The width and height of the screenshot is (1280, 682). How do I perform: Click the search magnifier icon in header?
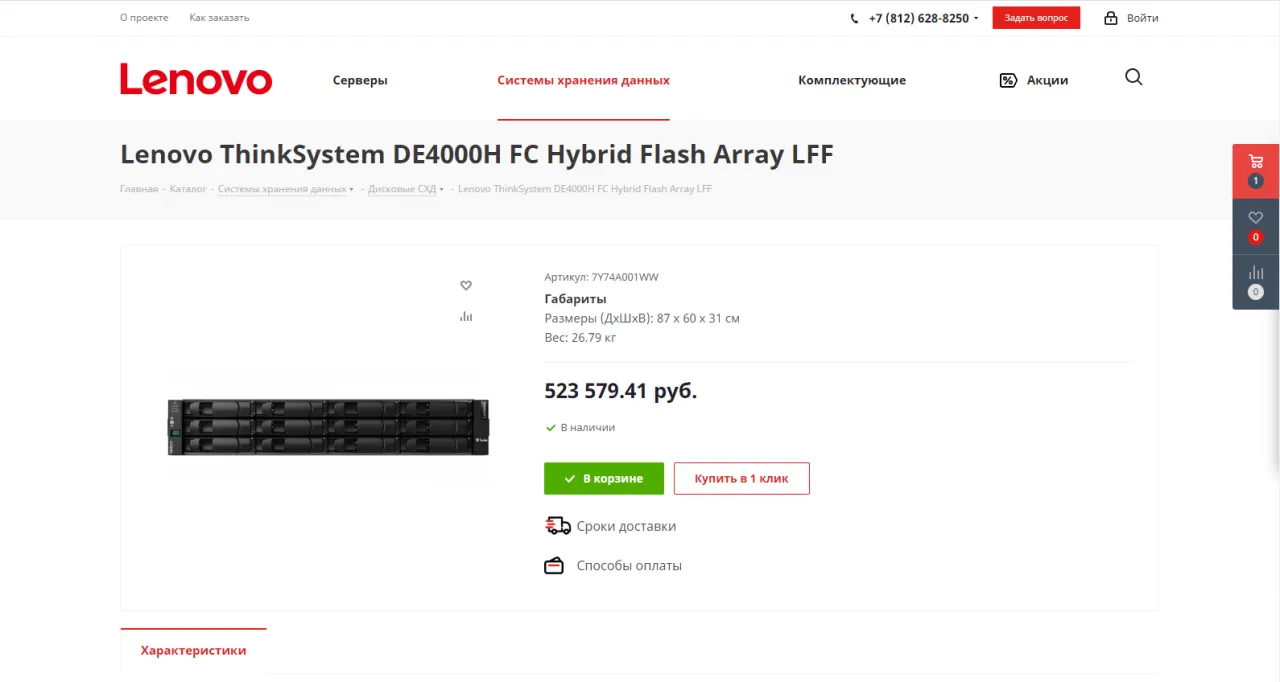1133,78
